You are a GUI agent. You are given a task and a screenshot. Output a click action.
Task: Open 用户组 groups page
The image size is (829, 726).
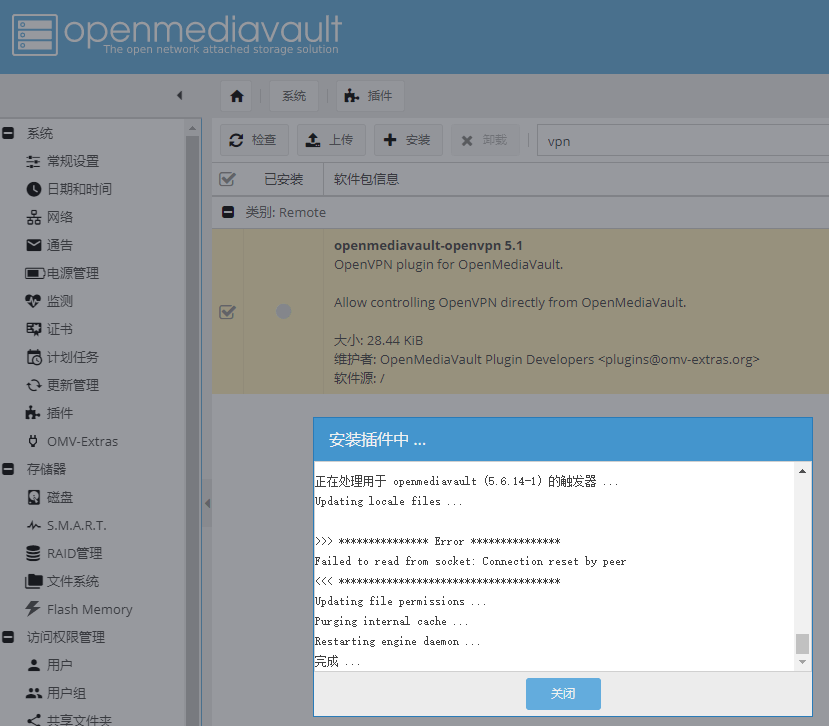pyautogui.click(x=66, y=693)
